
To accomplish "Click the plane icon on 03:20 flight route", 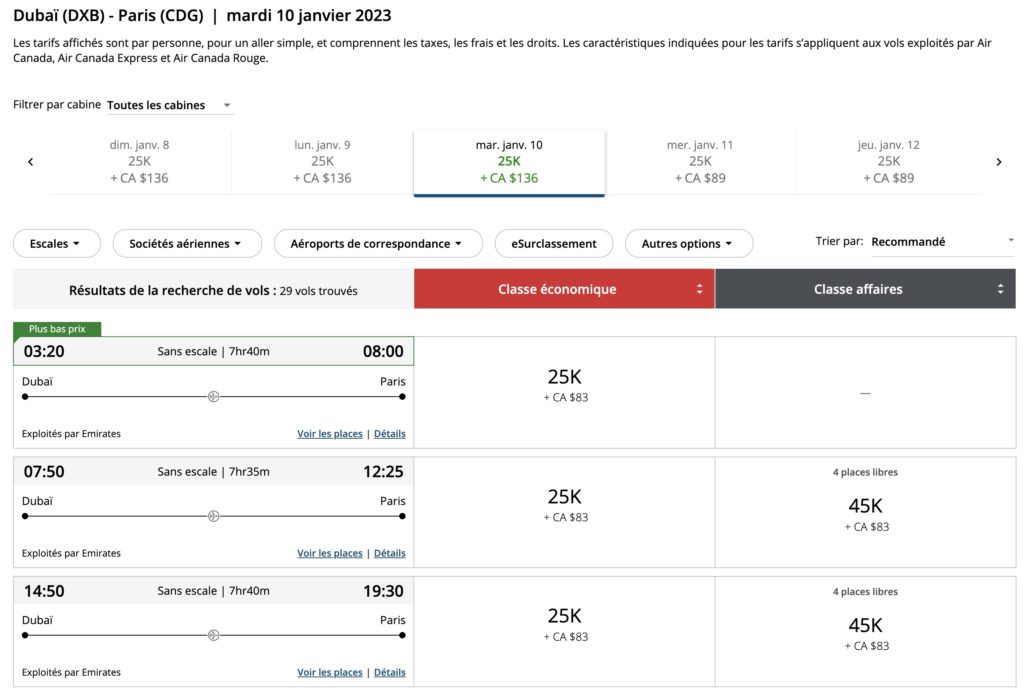I will coord(213,397).
